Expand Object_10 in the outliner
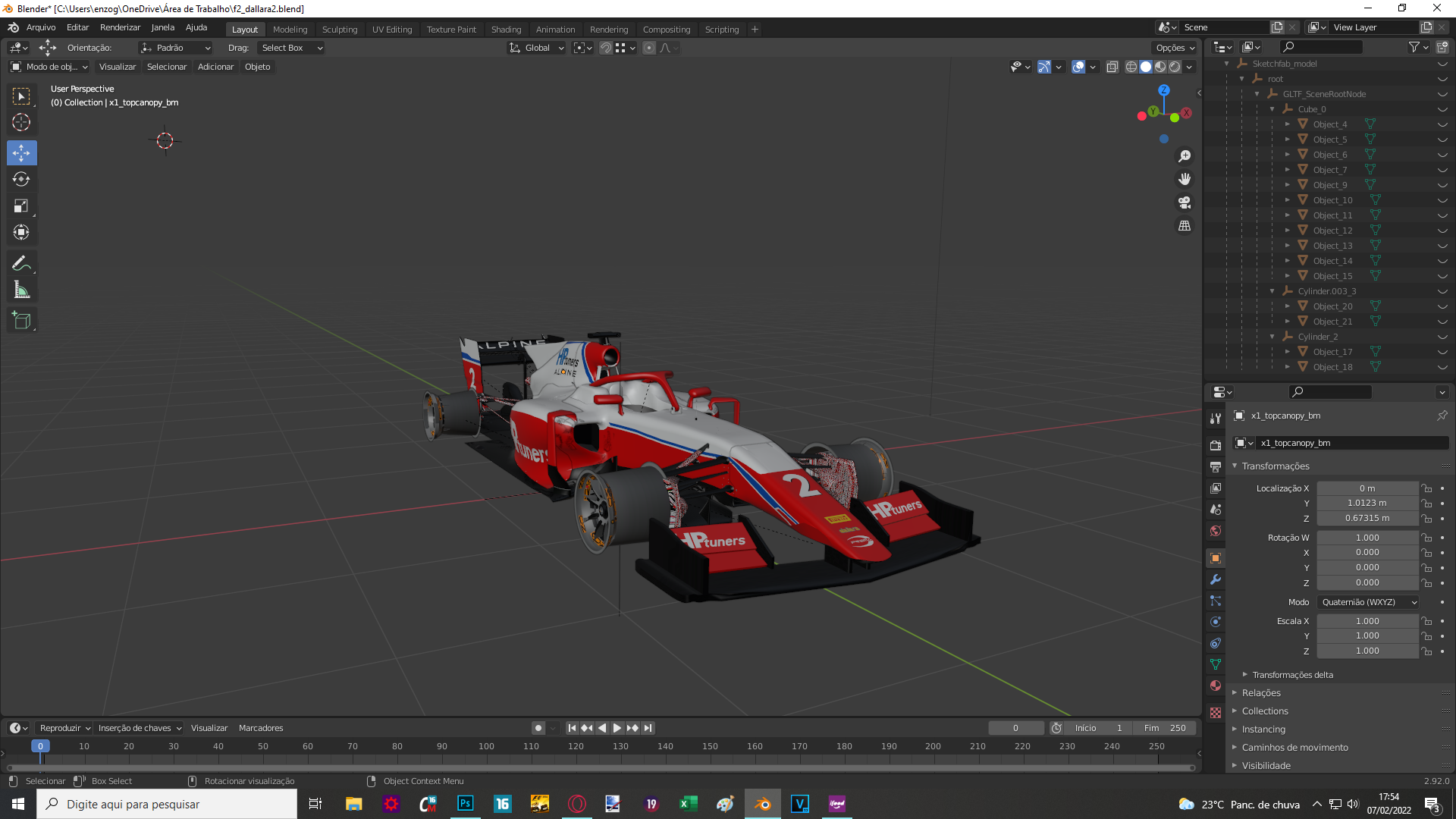The width and height of the screenshot is (1456, 819). (1287, 200)
